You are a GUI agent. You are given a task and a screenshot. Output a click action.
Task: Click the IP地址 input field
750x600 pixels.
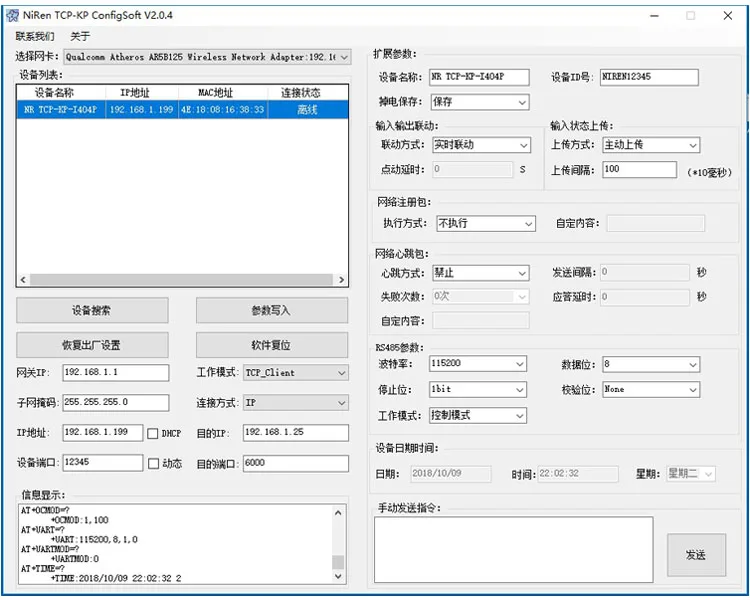pos(102,433)
